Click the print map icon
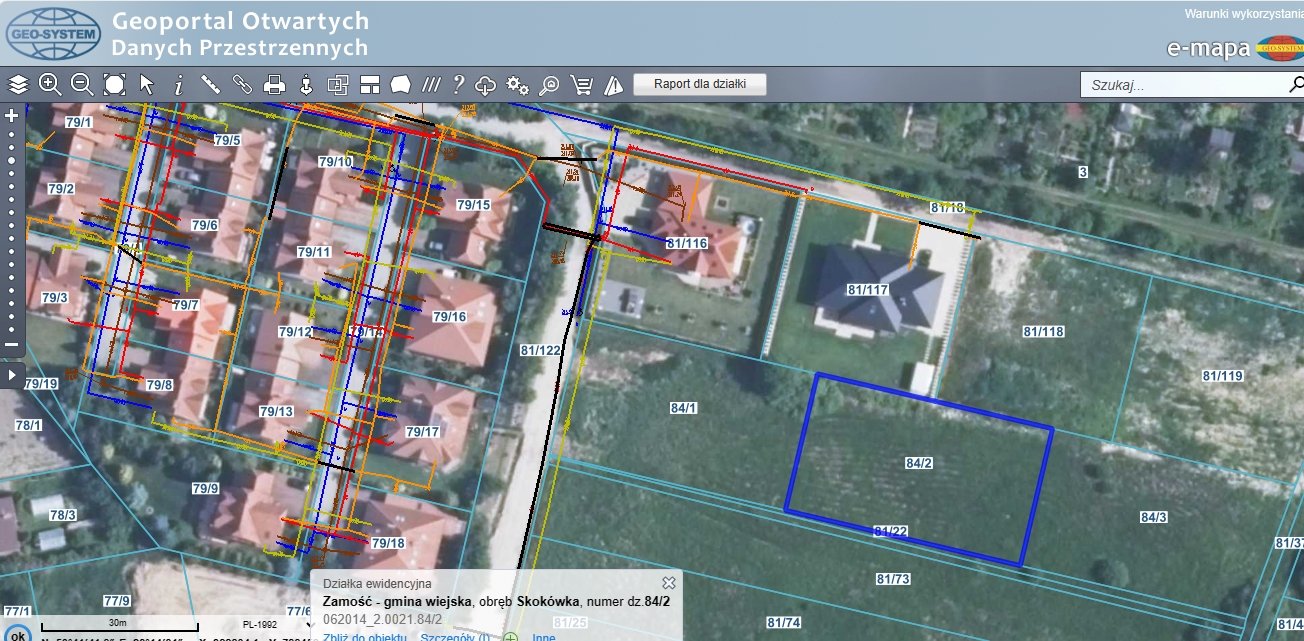Image resolution: width=1304 pixels, height=641 pixels. click(x=274, y=85)
